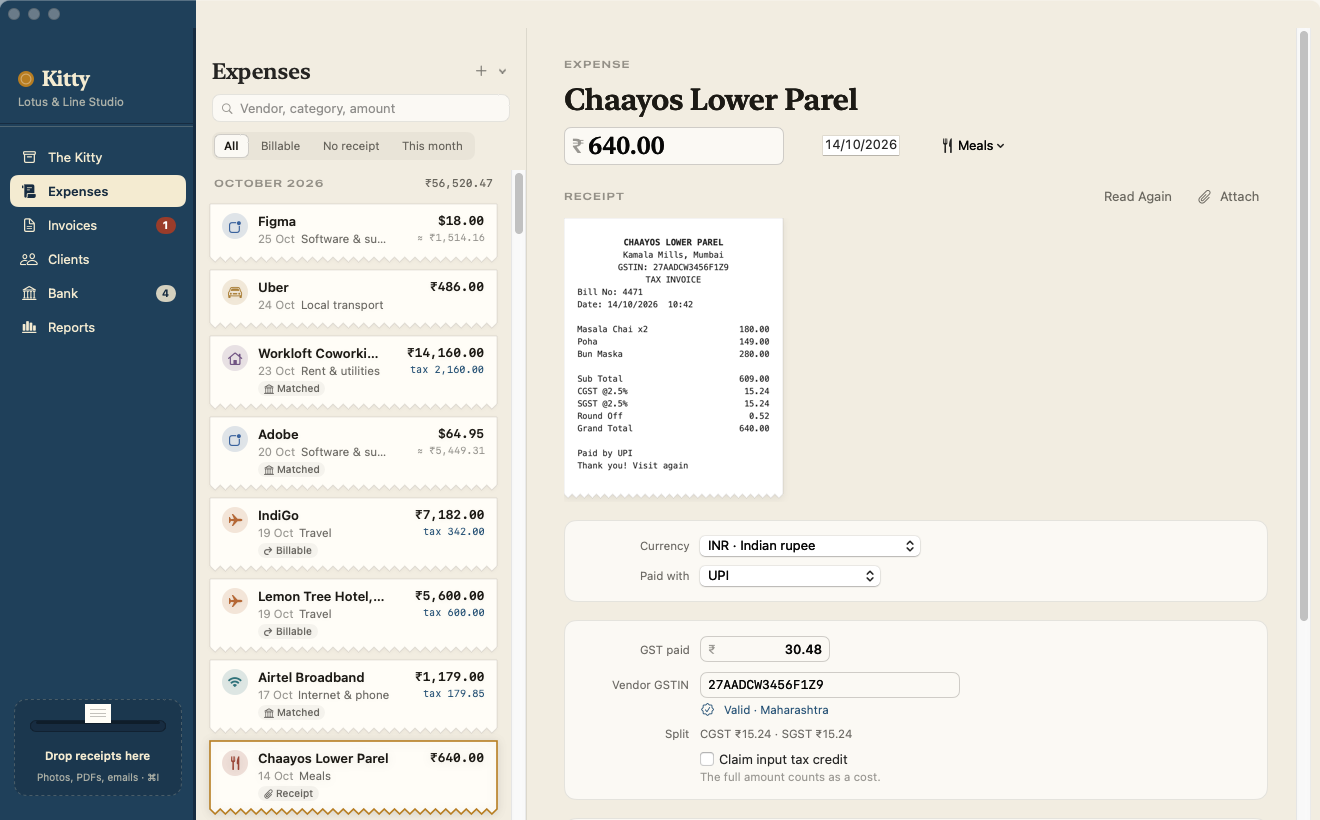Viewport: 1320px width, 820px height.
Task: Click Valid · Maharashtra link
Action: pyautogui.click(x=776, y=710)
